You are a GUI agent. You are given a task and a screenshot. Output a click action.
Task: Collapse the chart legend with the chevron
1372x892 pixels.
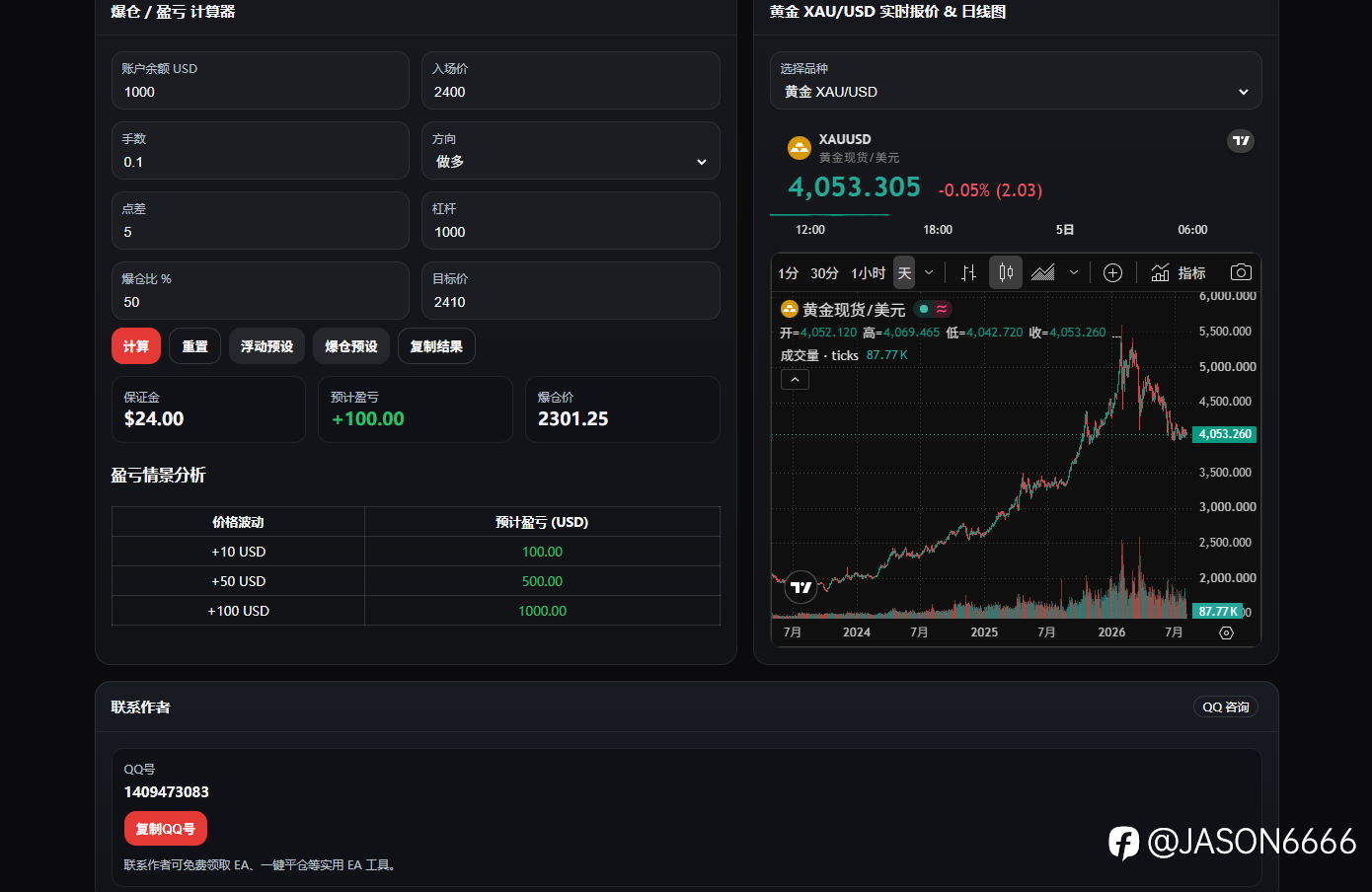click(795, 379)
